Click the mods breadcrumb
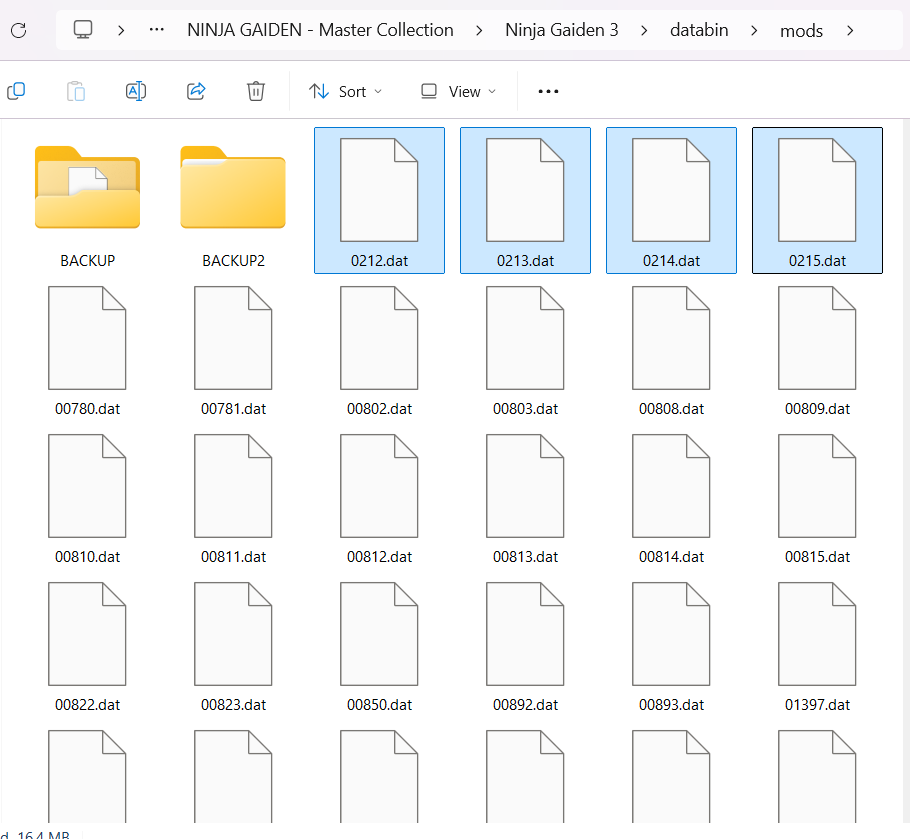This screenshot has height=839, width=910. [x=801, y=30]
